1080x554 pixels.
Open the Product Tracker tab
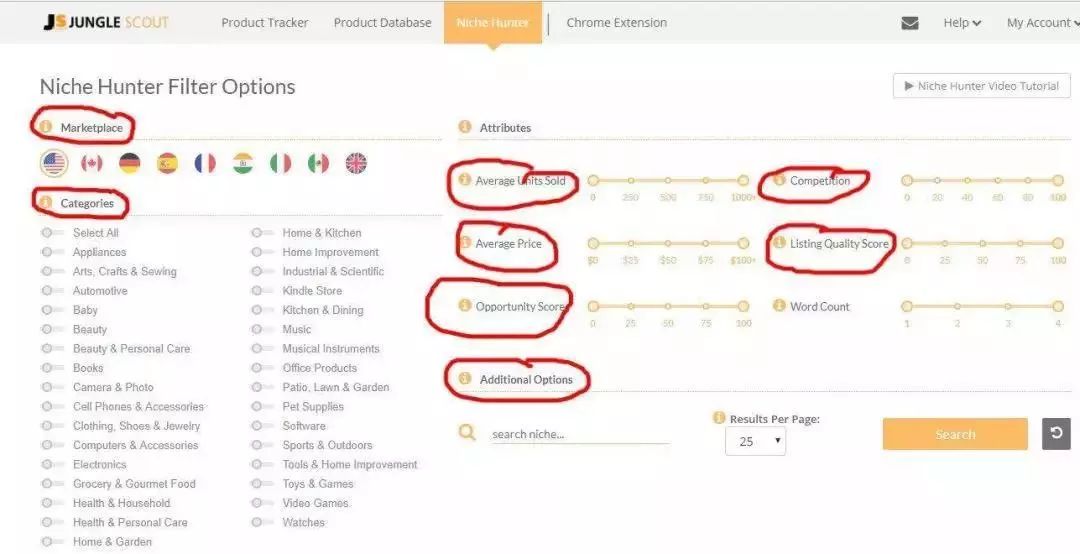click(264, 23)
